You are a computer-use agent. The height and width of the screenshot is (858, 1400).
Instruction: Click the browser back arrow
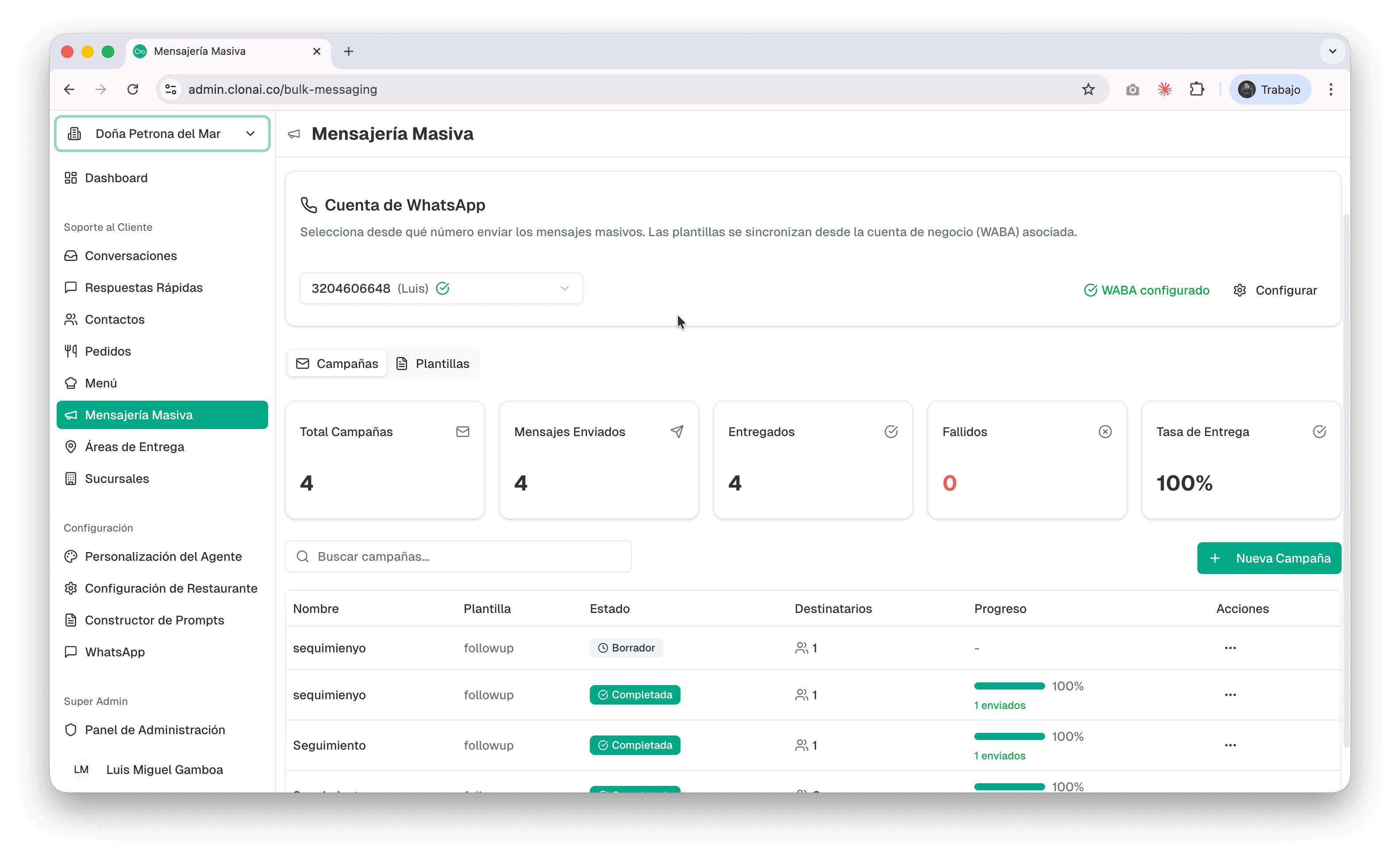click(69, 89)
